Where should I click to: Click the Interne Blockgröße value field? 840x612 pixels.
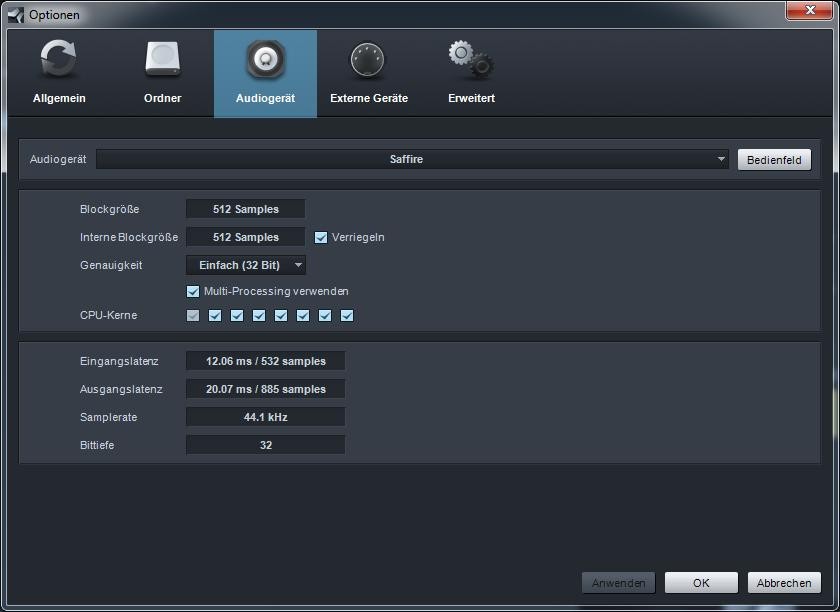[x=245, y=237]
